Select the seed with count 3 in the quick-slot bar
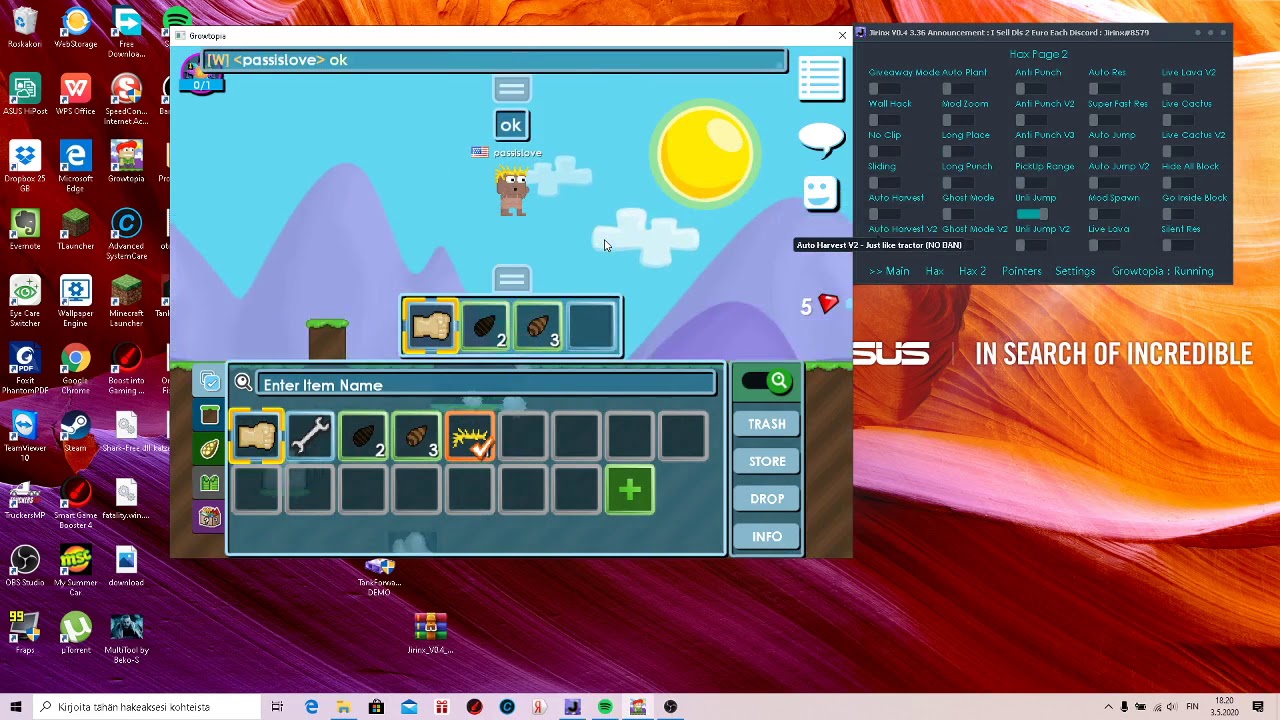This screenshot has height=720, width=1280. click(539, 326)
